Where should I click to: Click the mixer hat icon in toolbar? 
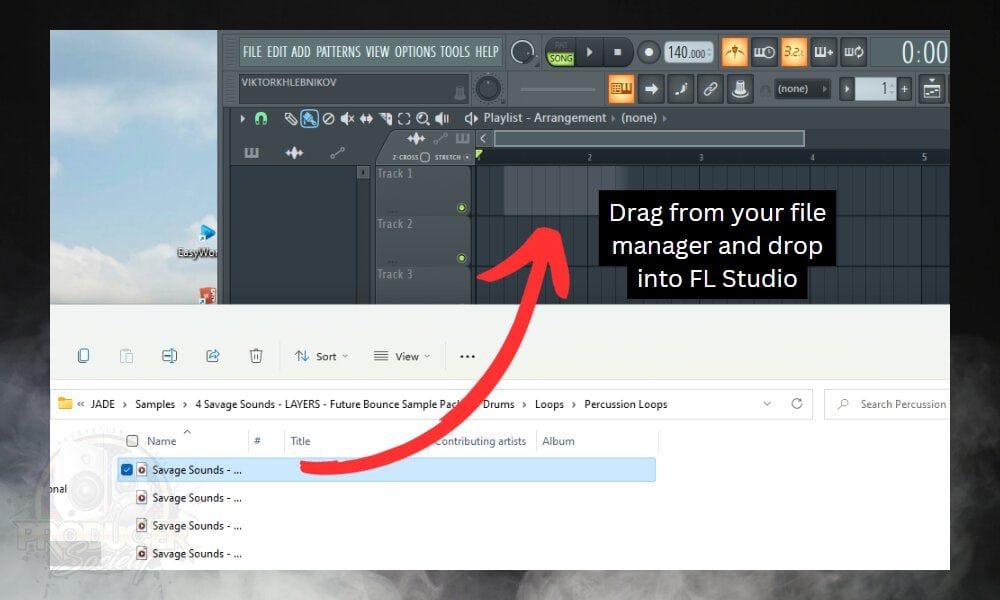click(740, 89)
